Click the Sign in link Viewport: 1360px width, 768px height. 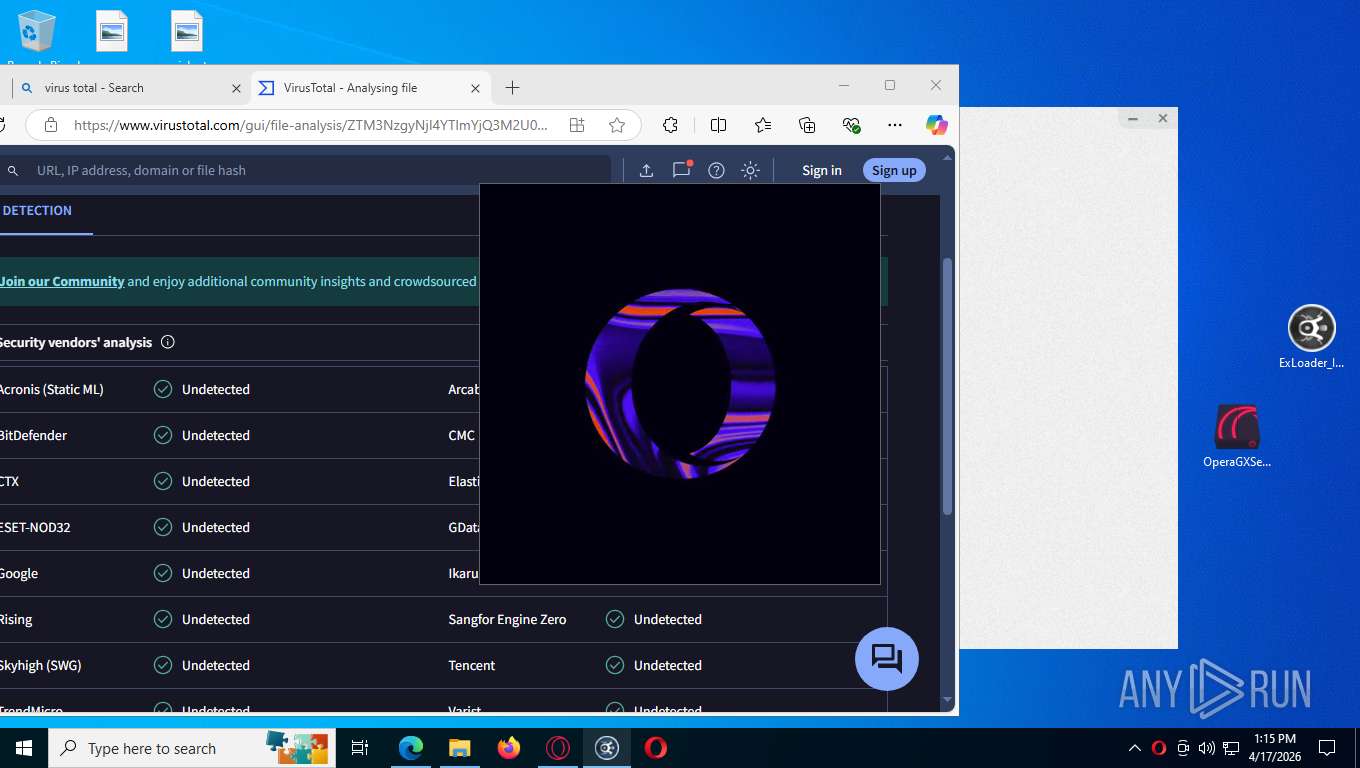[822, 170]
